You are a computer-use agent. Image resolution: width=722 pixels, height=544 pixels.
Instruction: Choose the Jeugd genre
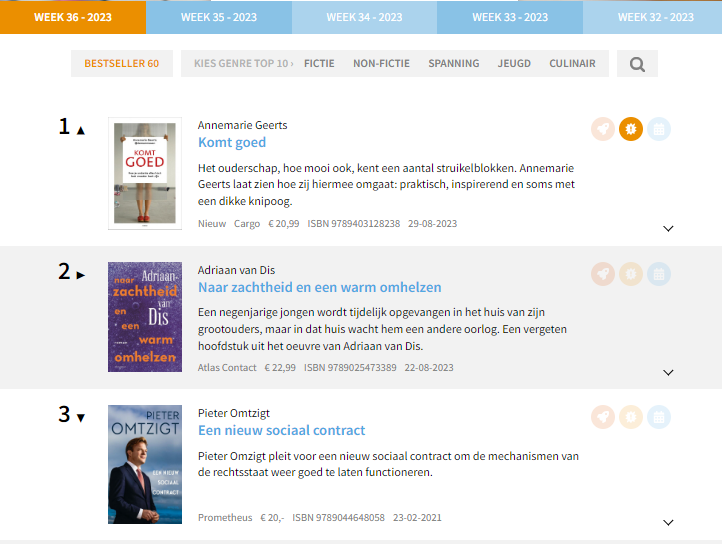(514, 64)
